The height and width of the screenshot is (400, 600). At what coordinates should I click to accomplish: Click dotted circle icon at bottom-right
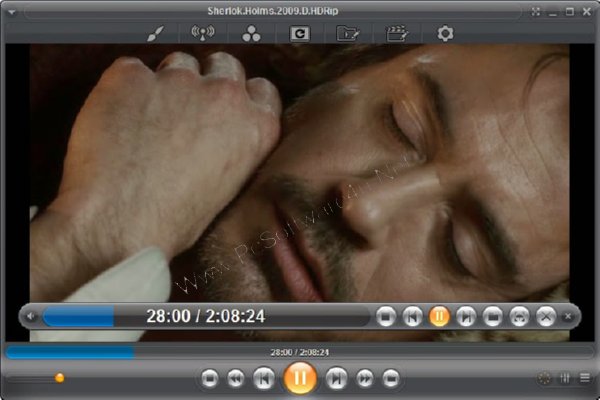[x=544, y=378]
